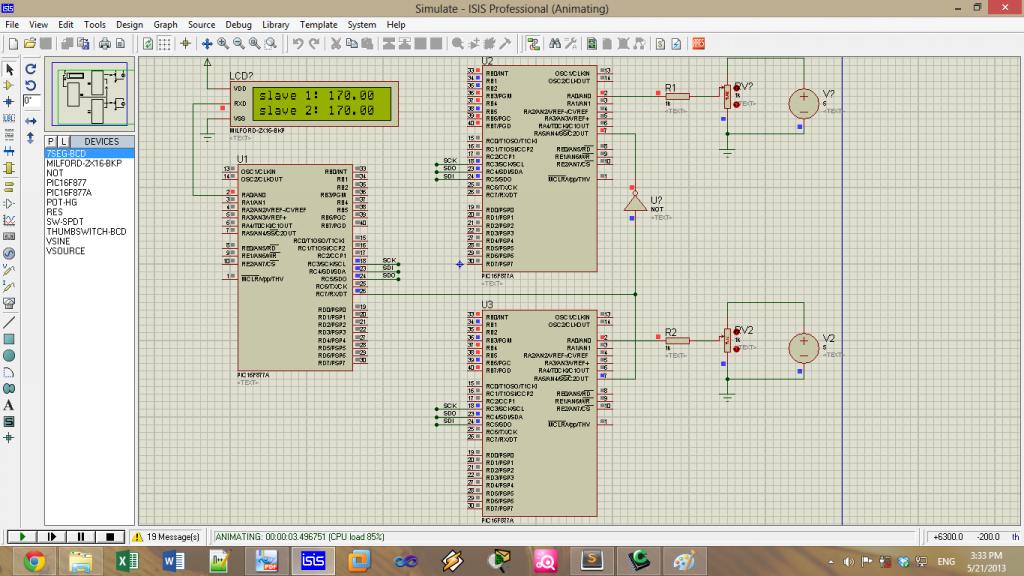Screen dimensions: 1024x576
Task: Select the Text Script 'A' tool
Action: click(x=9, y=405)
